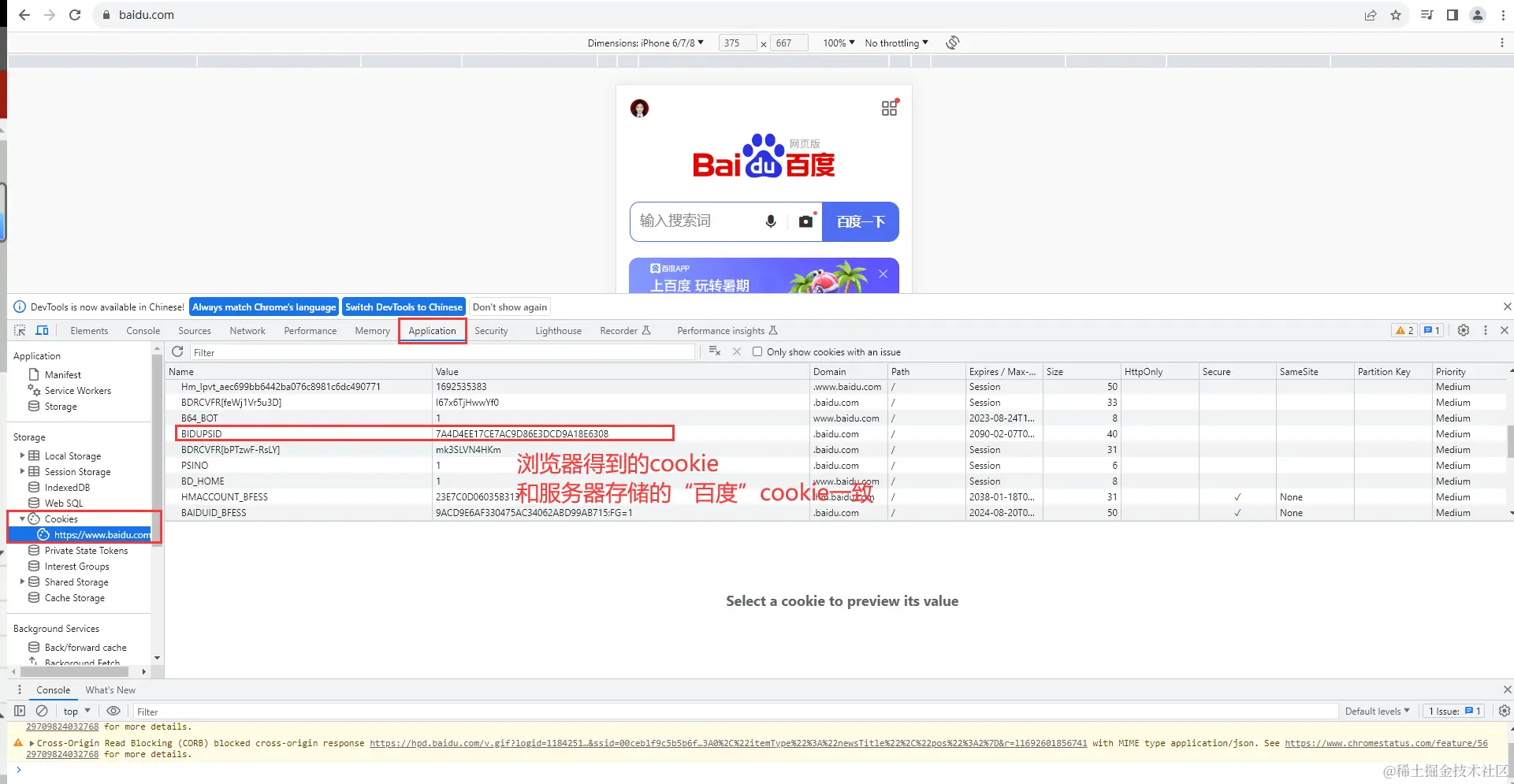Dismiss the Baidu APP banner
1514x784 pixels.
coord(883,273)
